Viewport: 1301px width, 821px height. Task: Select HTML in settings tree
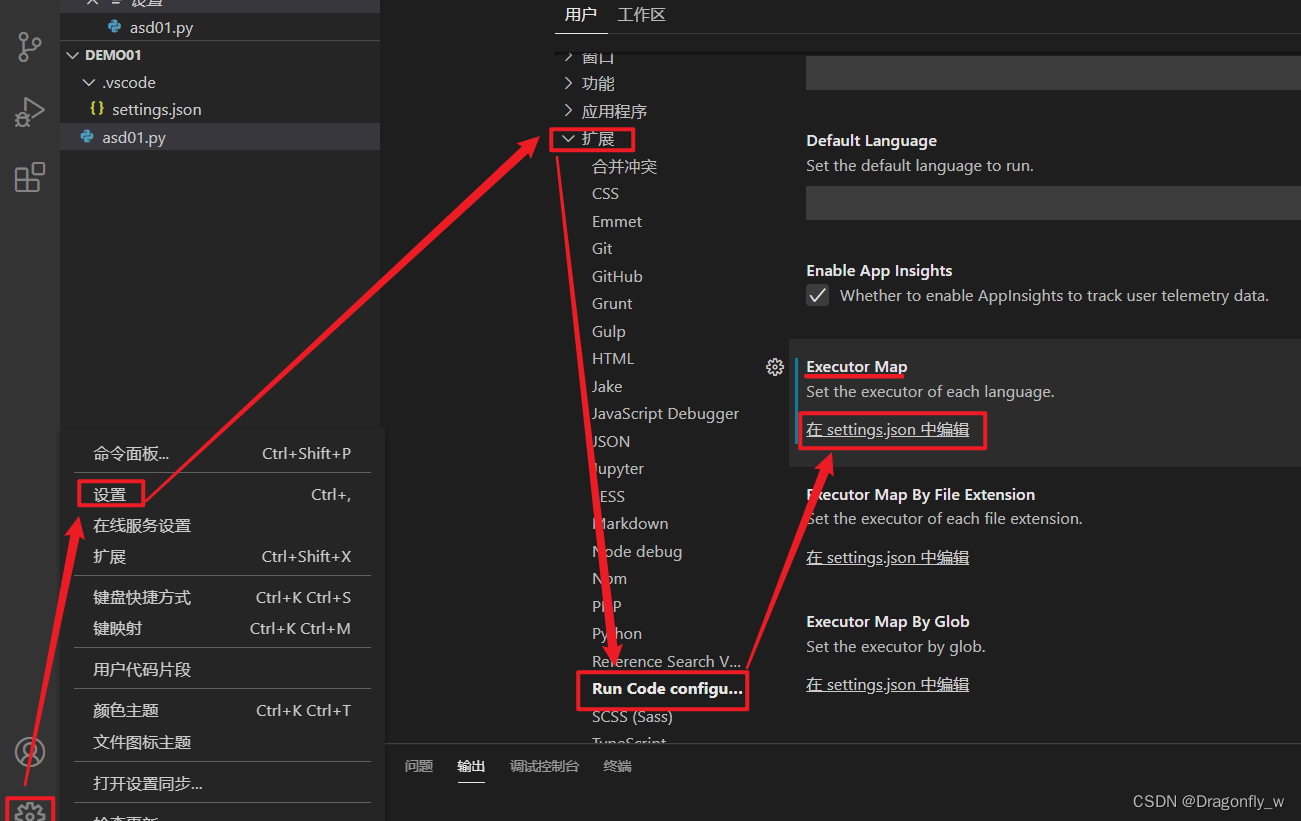pyautogui.click(x=613, y=359)
